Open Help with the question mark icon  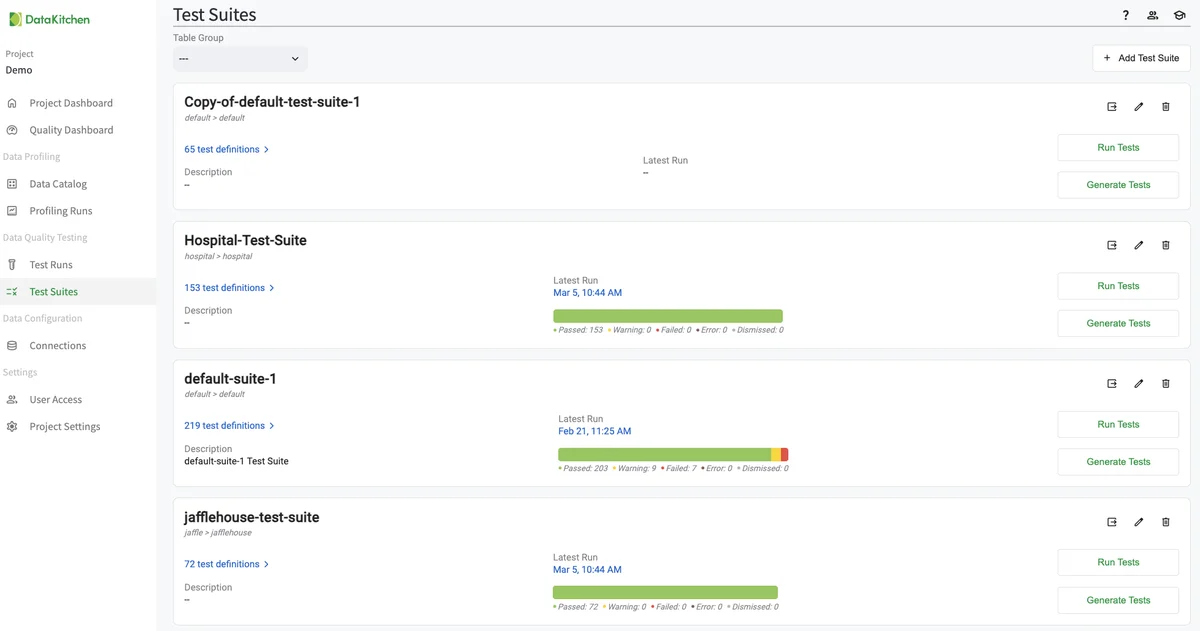(x=1124, y=15)
